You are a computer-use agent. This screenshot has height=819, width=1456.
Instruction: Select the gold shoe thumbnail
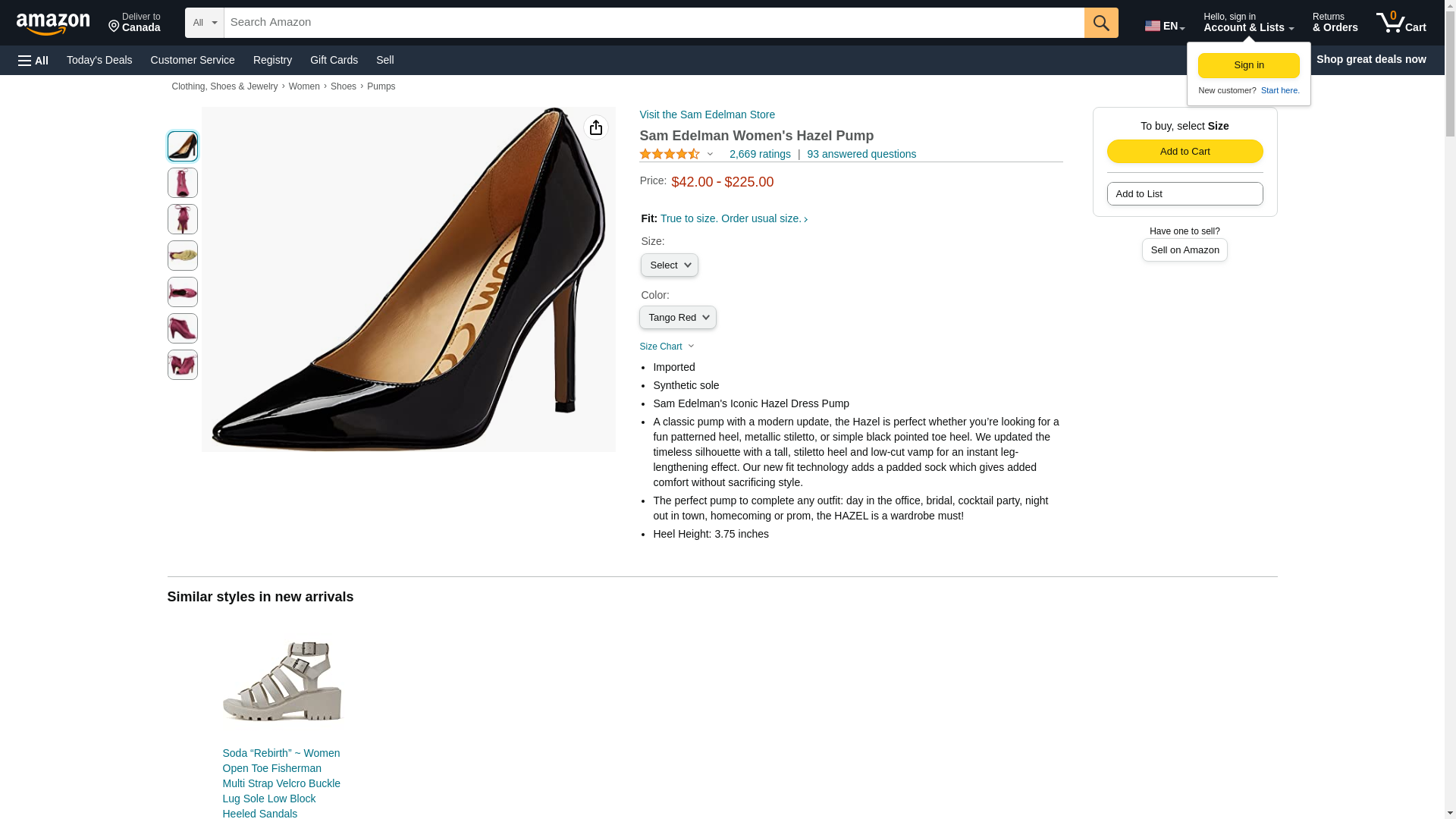[x=183, y=256]
